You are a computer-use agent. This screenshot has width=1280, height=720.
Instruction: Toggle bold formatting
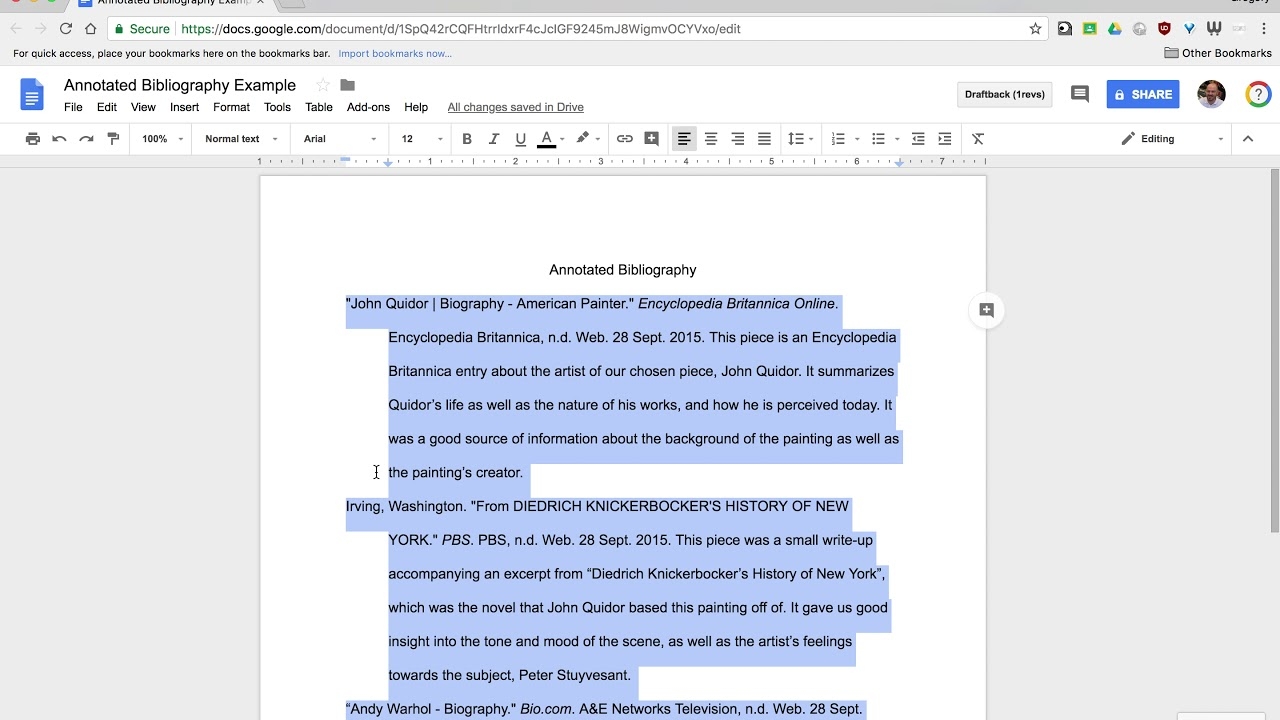(x=466, y=138)
